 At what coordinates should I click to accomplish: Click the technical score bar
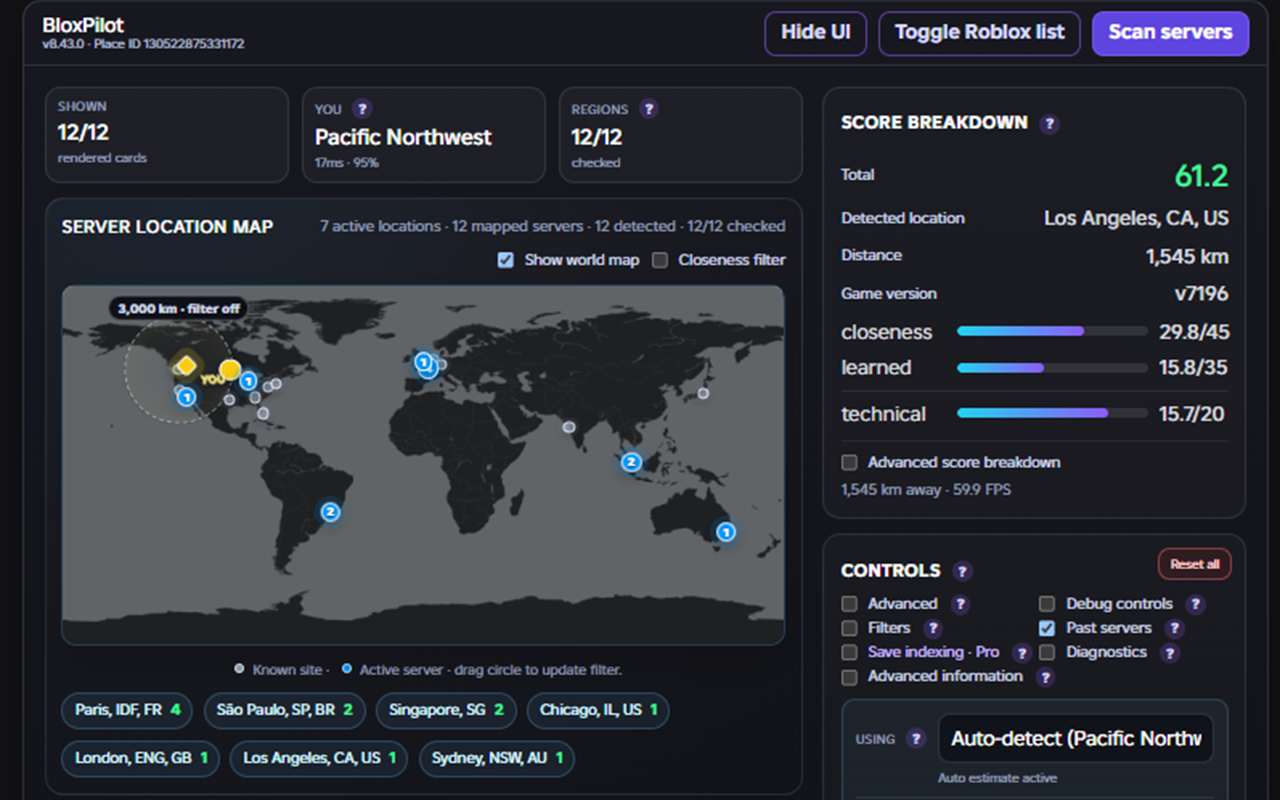(x=1052, y=413)
